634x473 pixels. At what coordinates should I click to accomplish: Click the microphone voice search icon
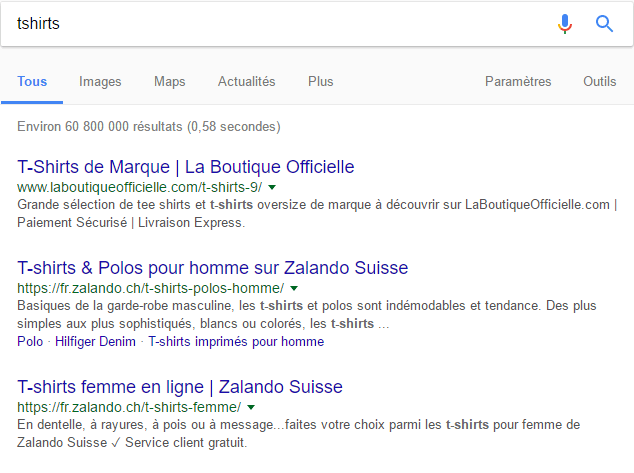[x=565, y=24]
